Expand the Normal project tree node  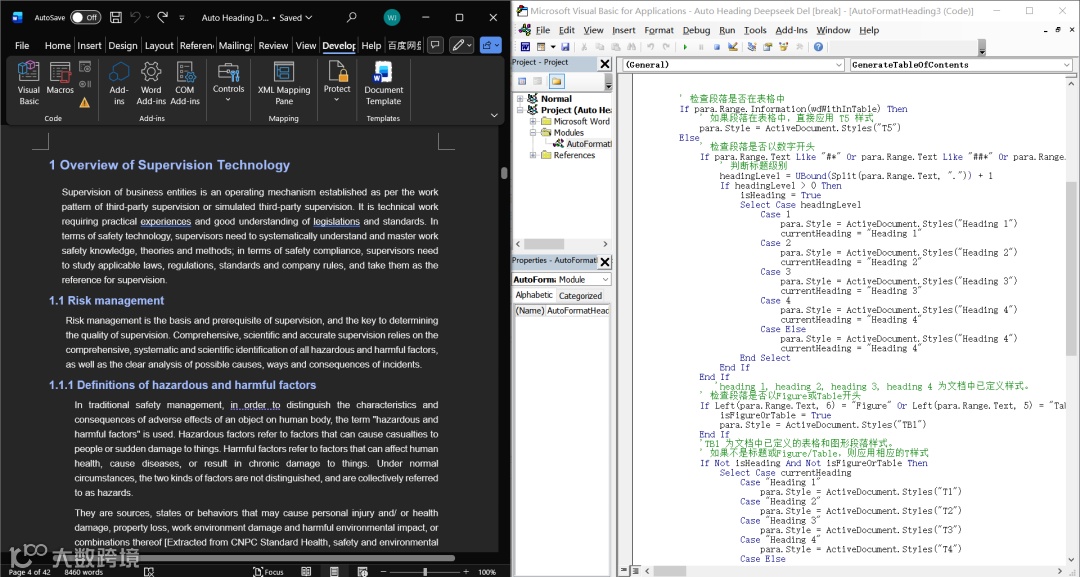click(x=520, y=99)
